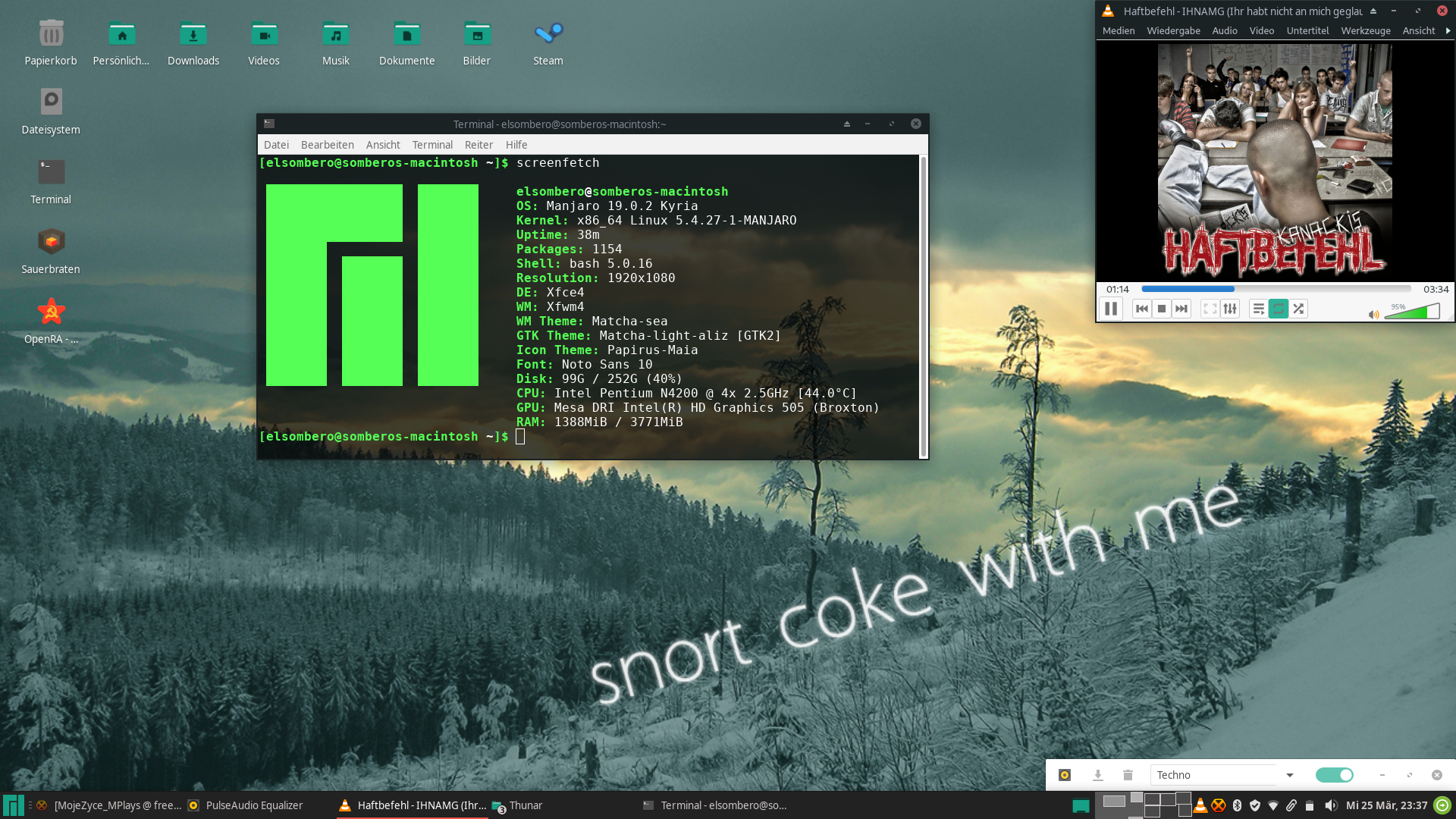This screenshot has width=1456, height=819.
Task: Select the Videos folder icon
Action: pyautogui.click(x=264, y=43)
